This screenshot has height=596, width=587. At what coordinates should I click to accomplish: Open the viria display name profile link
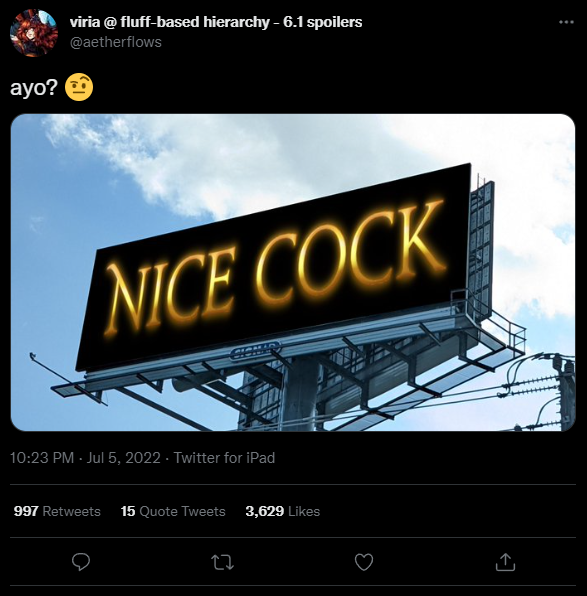pyautogui.click(x=216, y=22)
